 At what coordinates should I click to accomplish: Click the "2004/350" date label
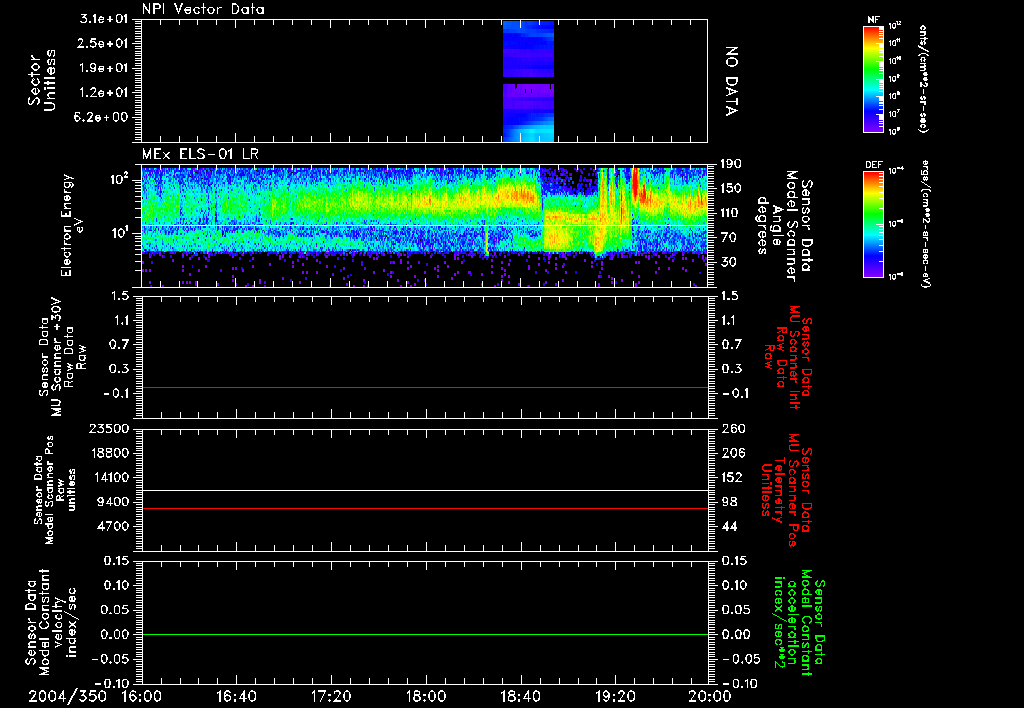point(67,697)
